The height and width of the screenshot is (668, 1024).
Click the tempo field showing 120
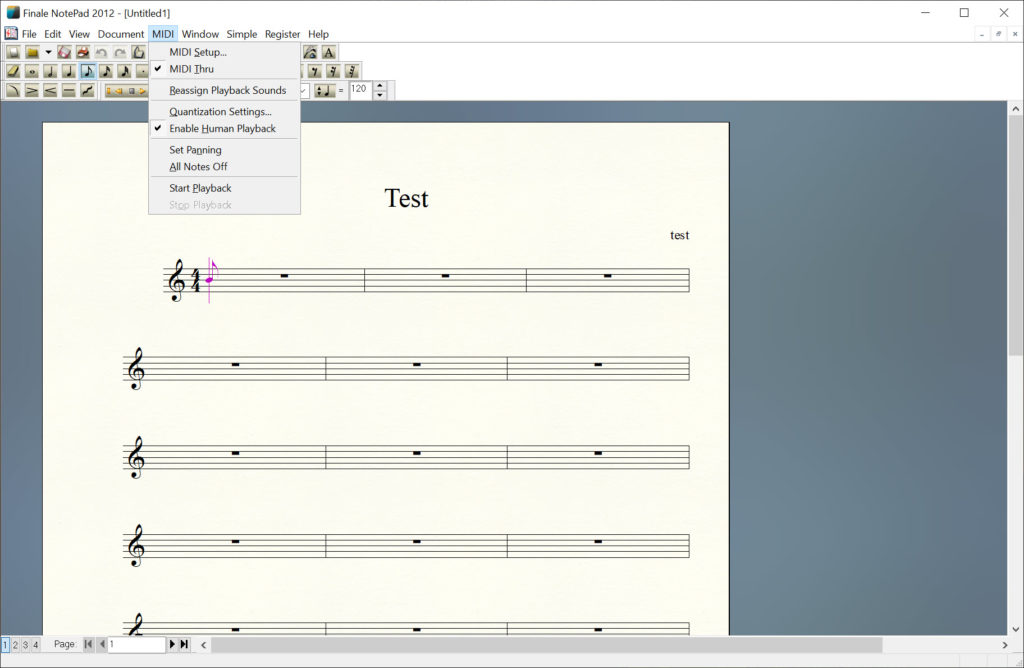point(361,90)
